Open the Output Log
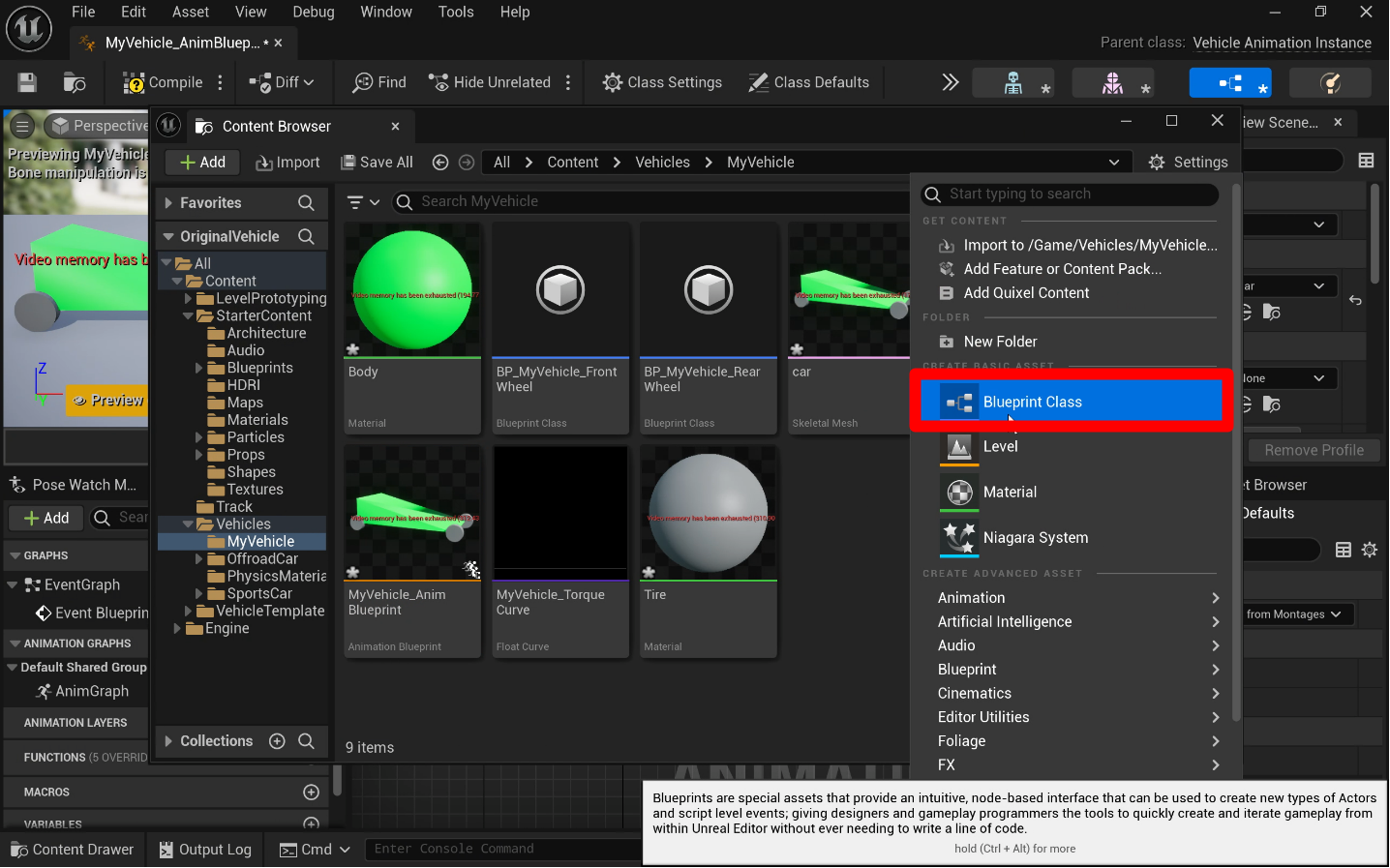Screen dimensions: 1390x868 point(205,850)
